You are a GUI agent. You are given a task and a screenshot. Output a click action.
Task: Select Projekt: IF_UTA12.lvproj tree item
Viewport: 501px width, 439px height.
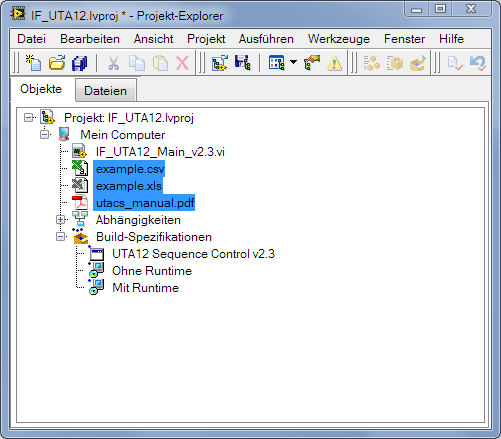129,118
